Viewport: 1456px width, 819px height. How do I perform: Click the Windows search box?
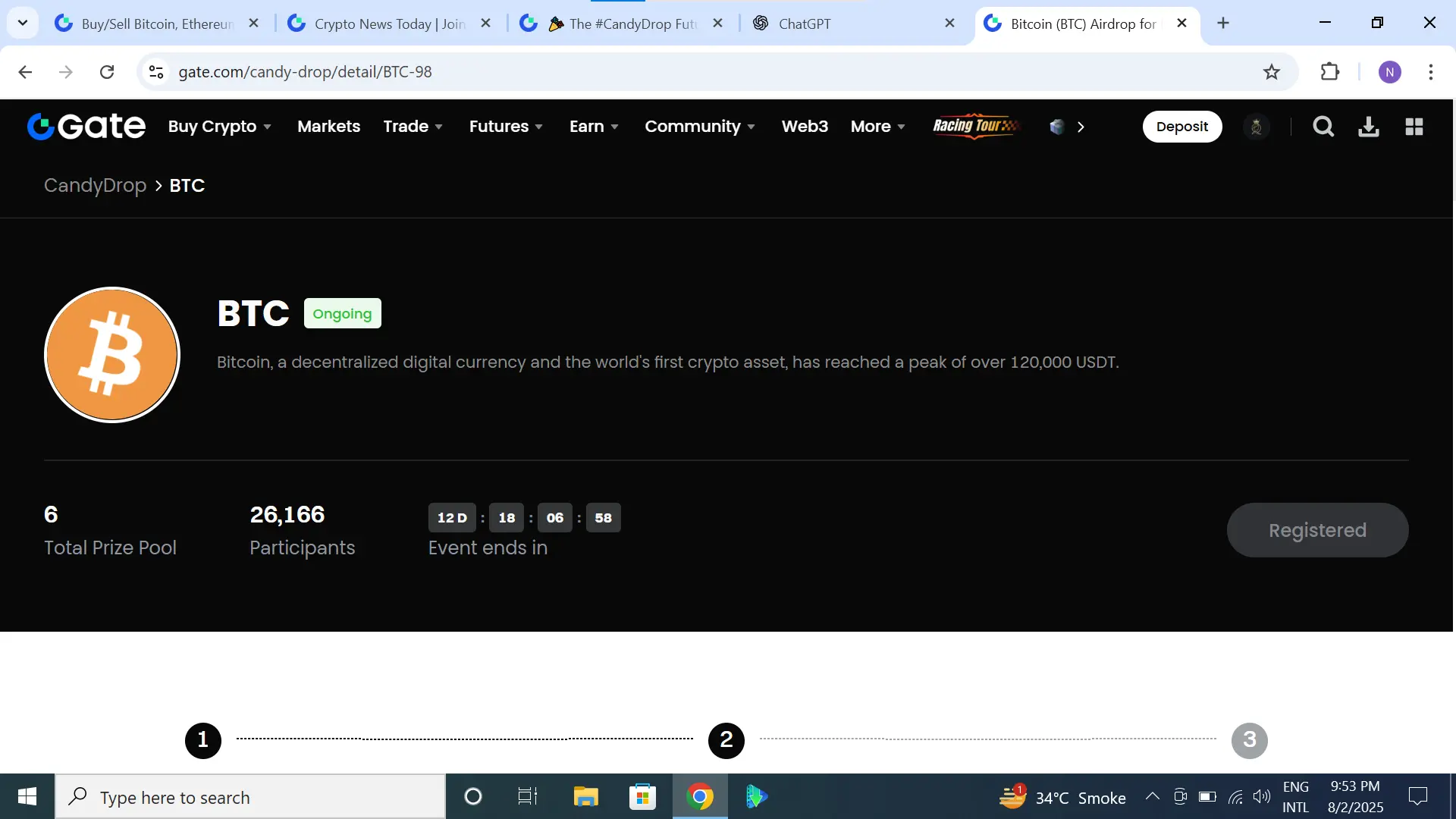point(250,797)
